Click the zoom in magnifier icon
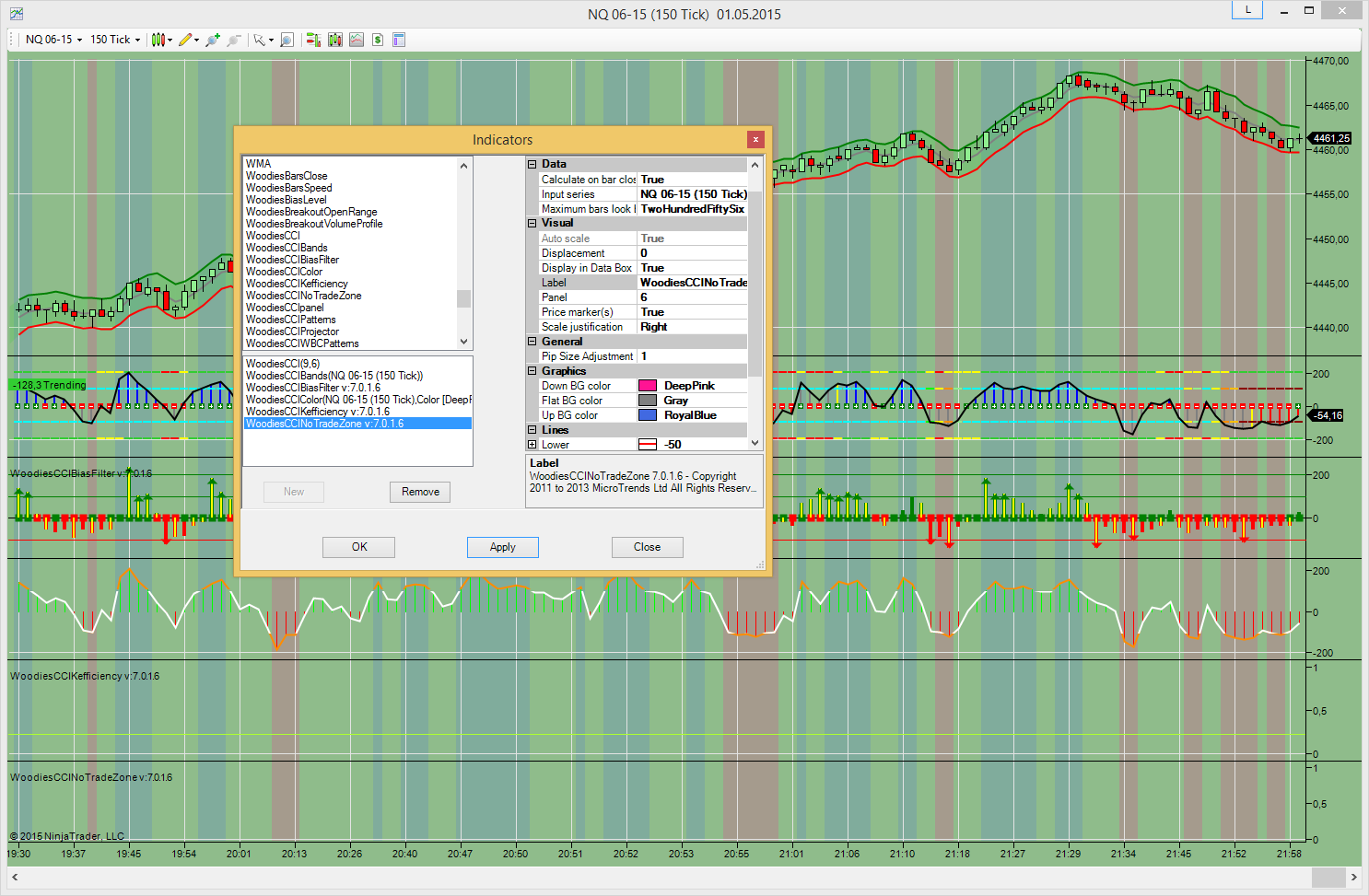Screen dimensions: 1369x896 [213, 40]
